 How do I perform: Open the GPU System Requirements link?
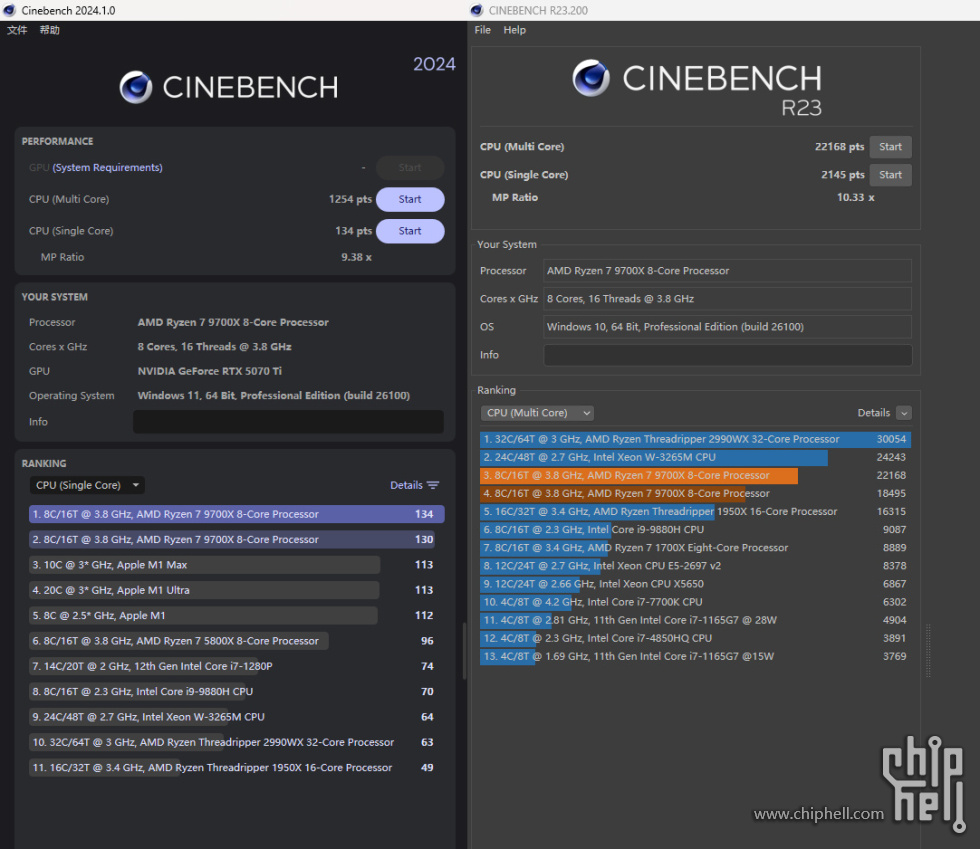[x=108, y=168]
